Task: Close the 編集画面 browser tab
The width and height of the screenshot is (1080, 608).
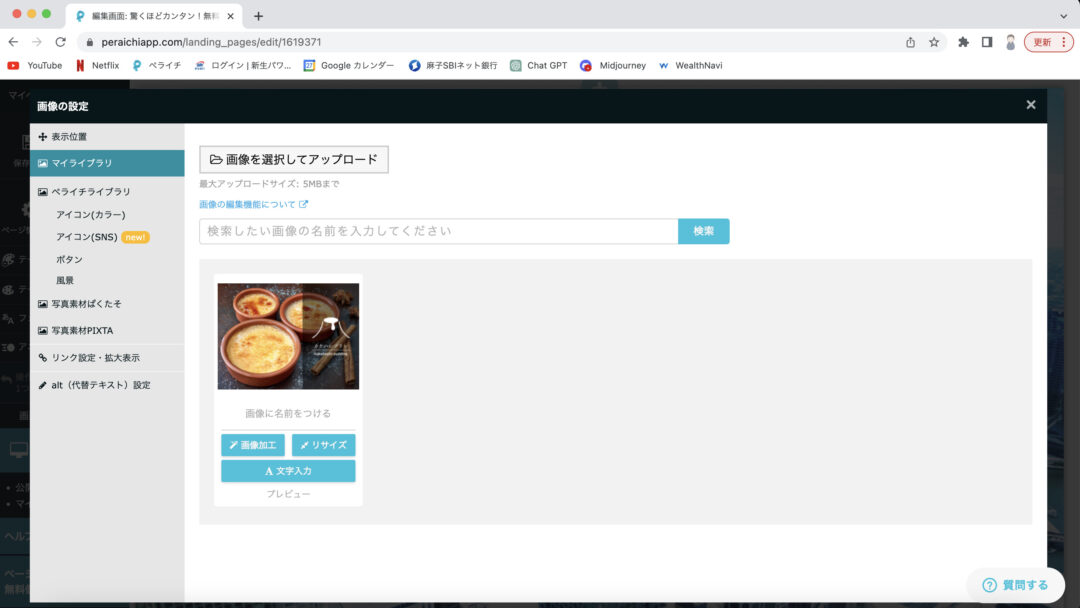Action: 231,16
